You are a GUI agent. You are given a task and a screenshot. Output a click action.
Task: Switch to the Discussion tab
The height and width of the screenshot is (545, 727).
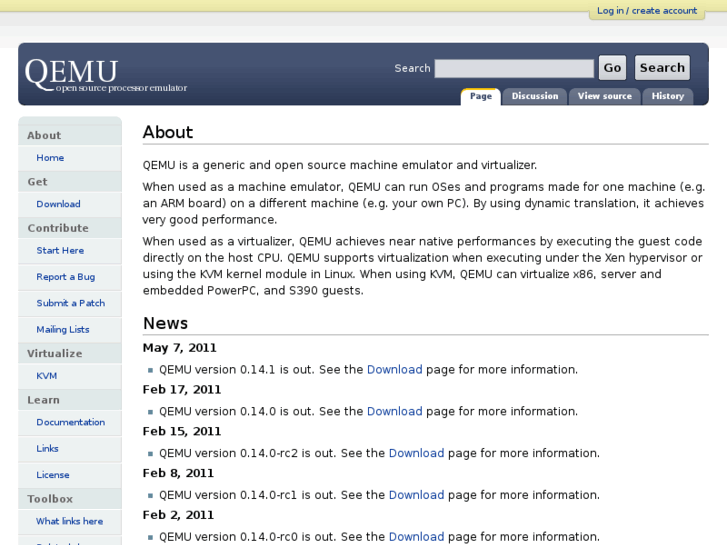pos(535,96)
